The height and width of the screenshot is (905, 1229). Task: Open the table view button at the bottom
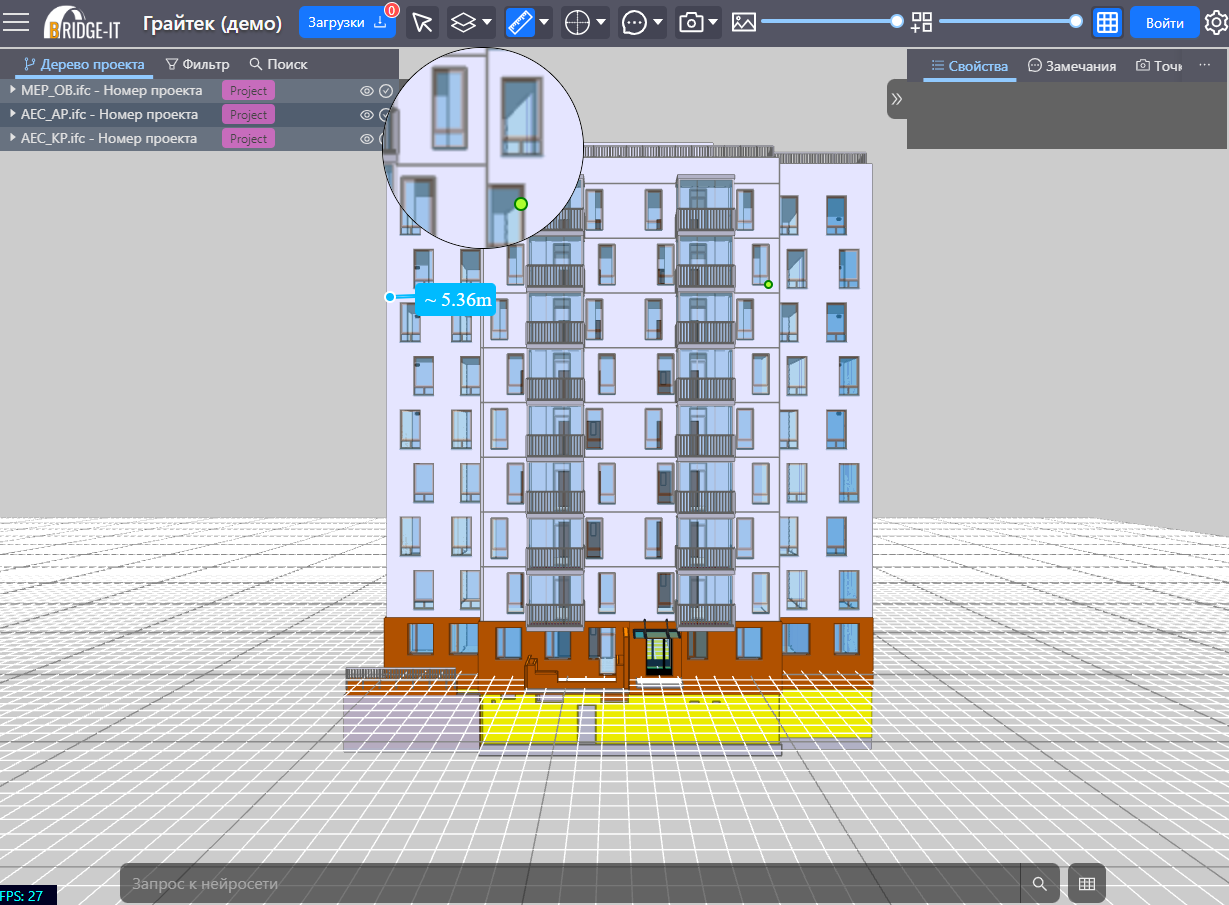(1087, 883)
